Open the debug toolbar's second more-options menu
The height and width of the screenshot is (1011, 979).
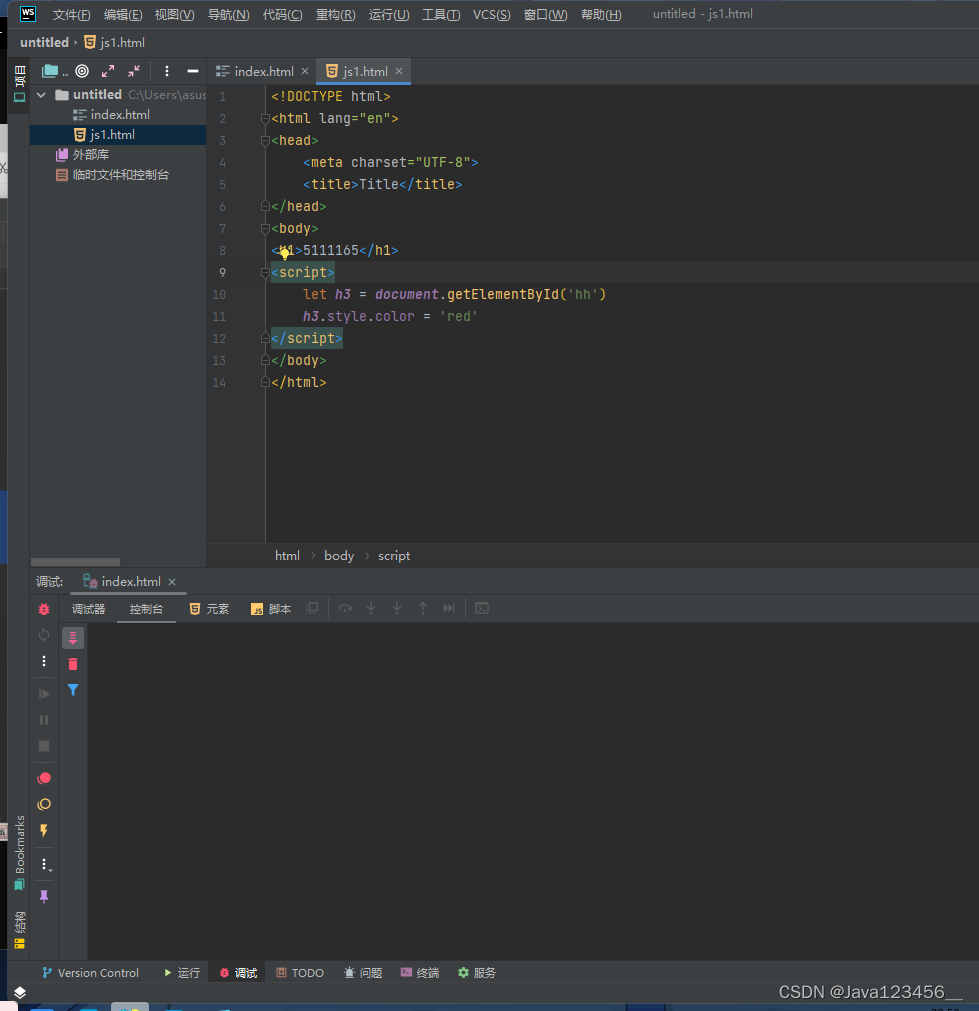44,865
